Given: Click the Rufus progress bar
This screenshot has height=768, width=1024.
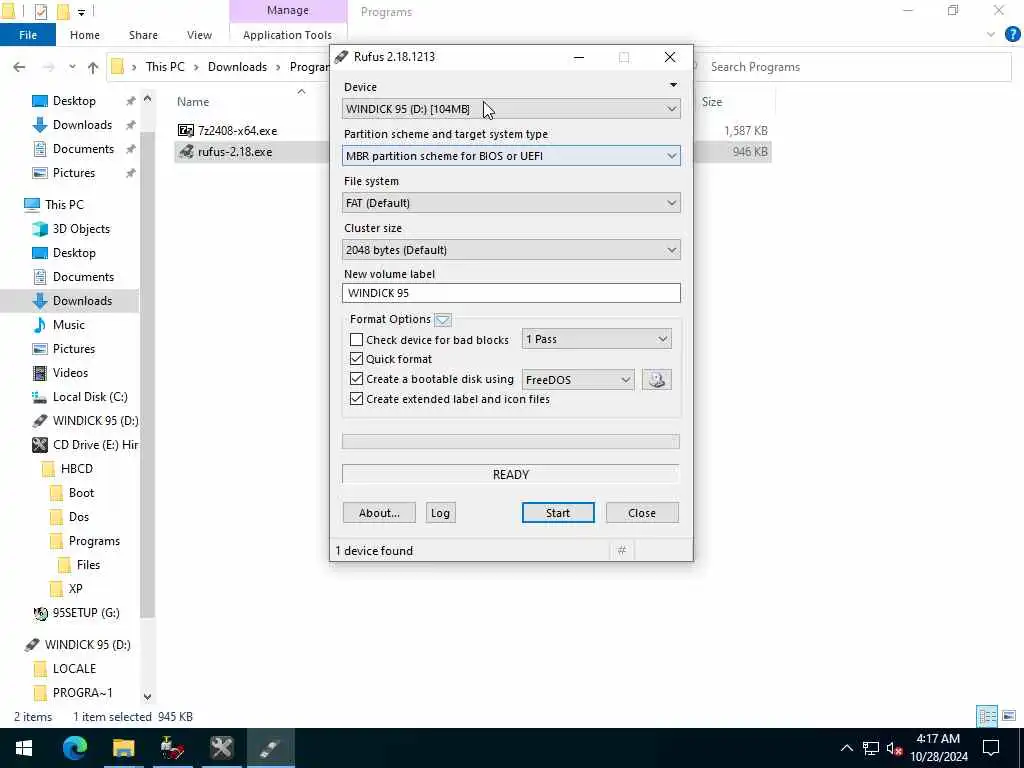Looking at the screenshot, I should (511, 442).
